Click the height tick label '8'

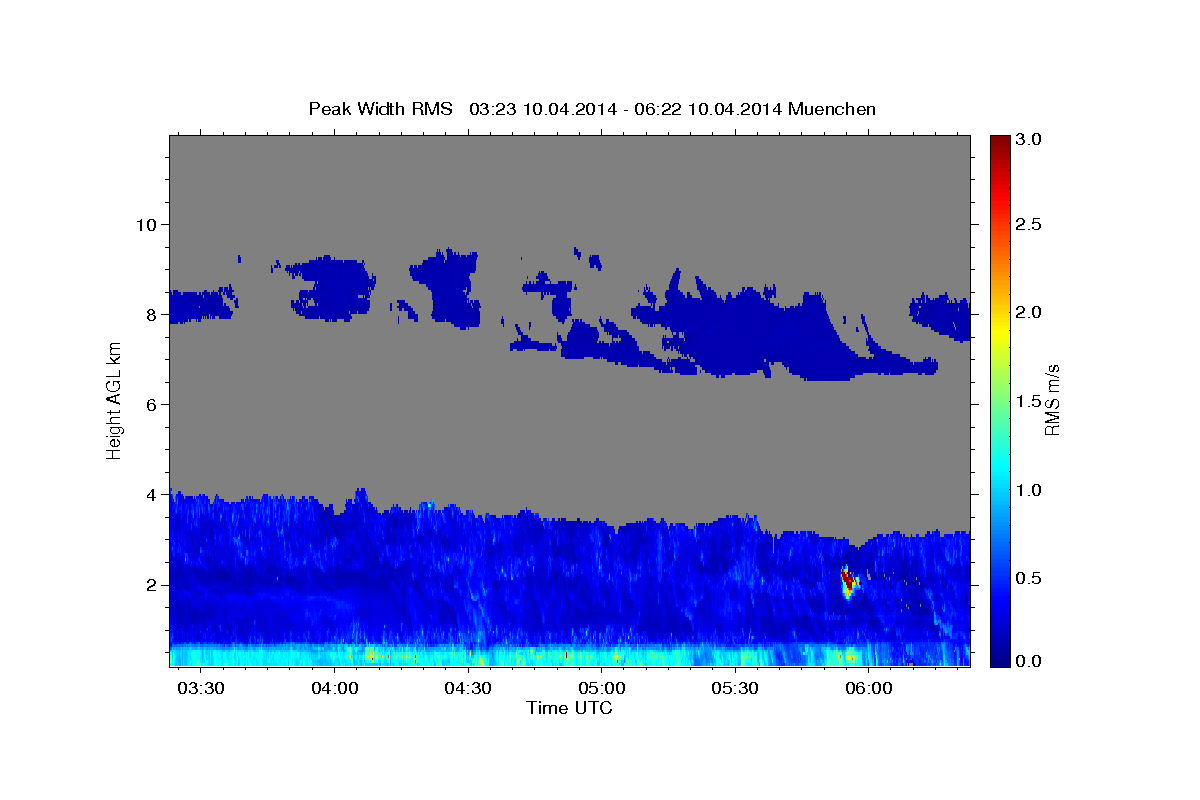(150, 314)
